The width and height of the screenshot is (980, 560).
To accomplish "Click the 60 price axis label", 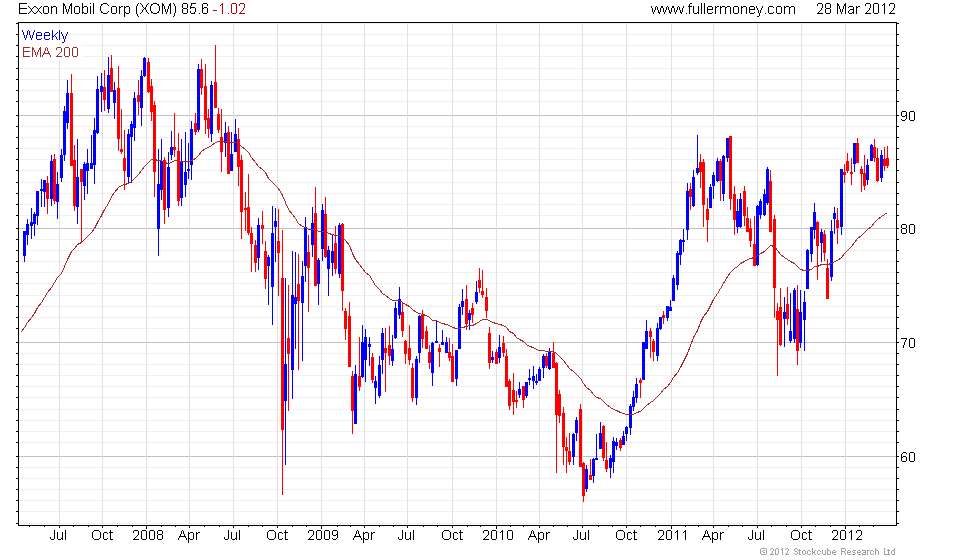I will 908,457.
